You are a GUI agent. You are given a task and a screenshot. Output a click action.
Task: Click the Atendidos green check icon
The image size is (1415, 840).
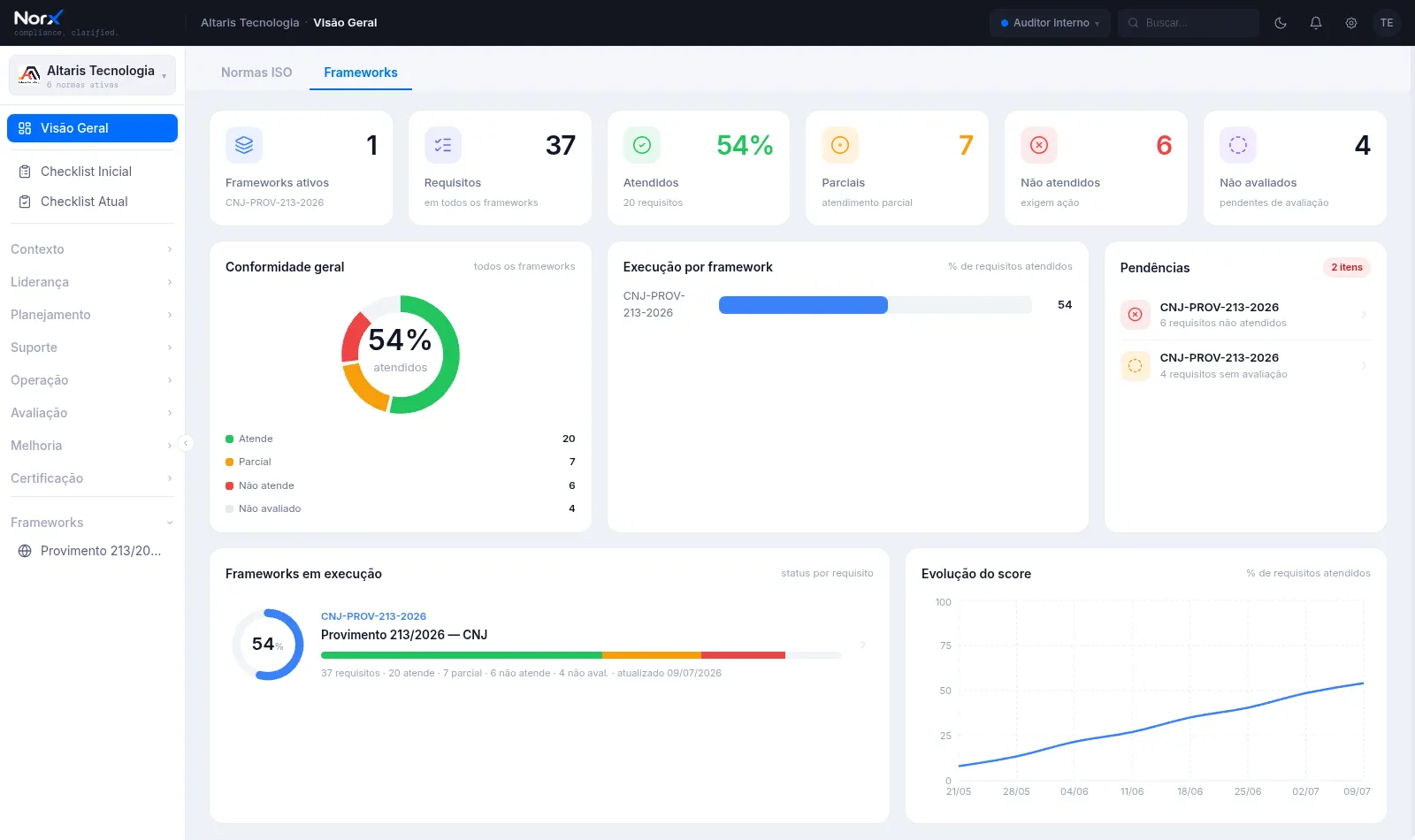click(642, 145)
